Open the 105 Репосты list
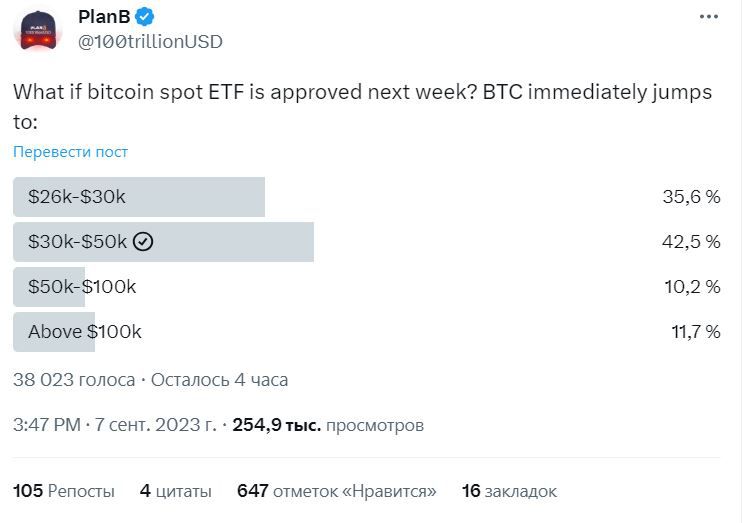Screen dimensions: 755x523 pos(64,491)
